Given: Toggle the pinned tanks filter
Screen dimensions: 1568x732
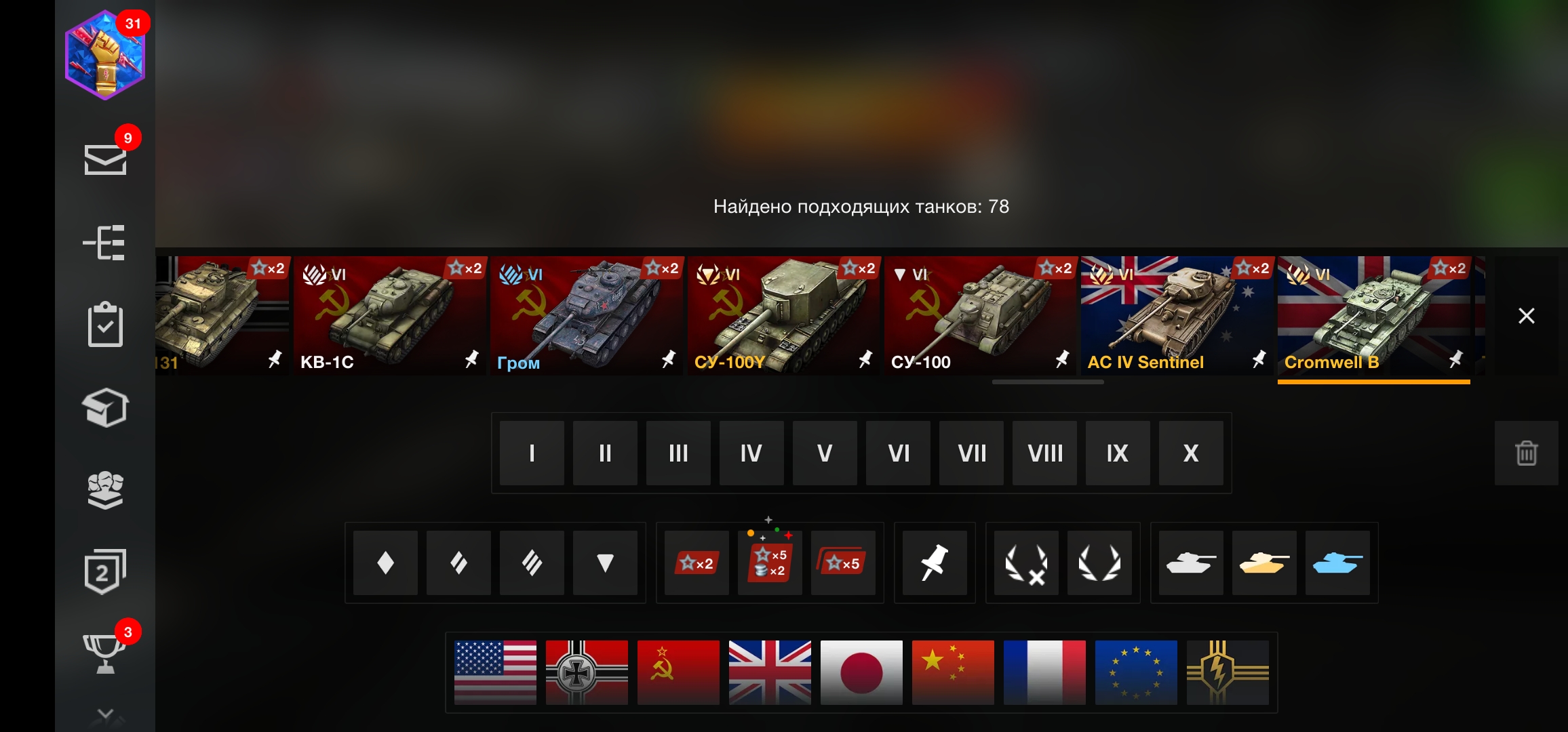Looking at the screenshot, I should click(x=935, y=563).
